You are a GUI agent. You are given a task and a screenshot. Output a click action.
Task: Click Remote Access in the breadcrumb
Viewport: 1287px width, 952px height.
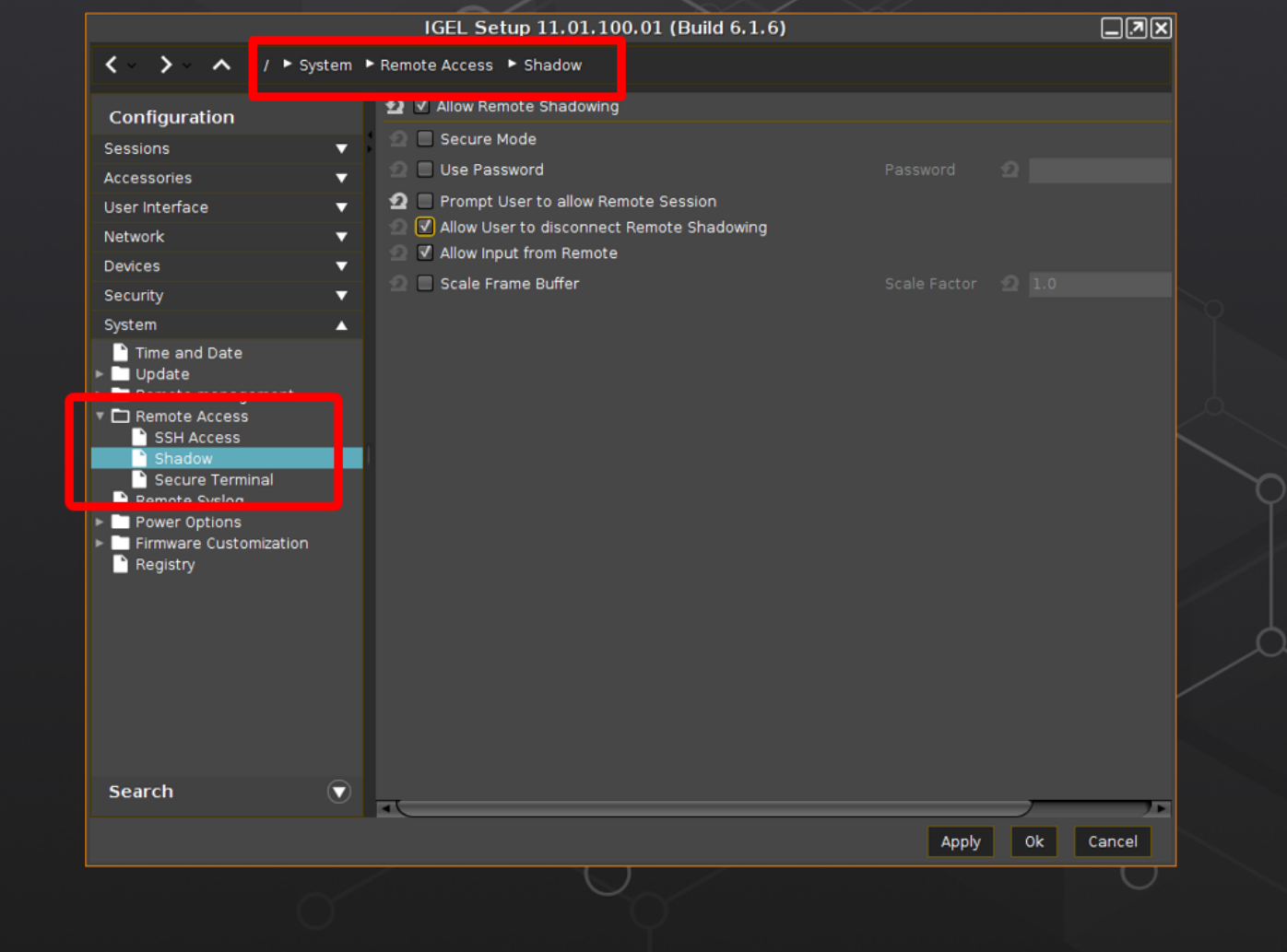click(x=436, y=65)
